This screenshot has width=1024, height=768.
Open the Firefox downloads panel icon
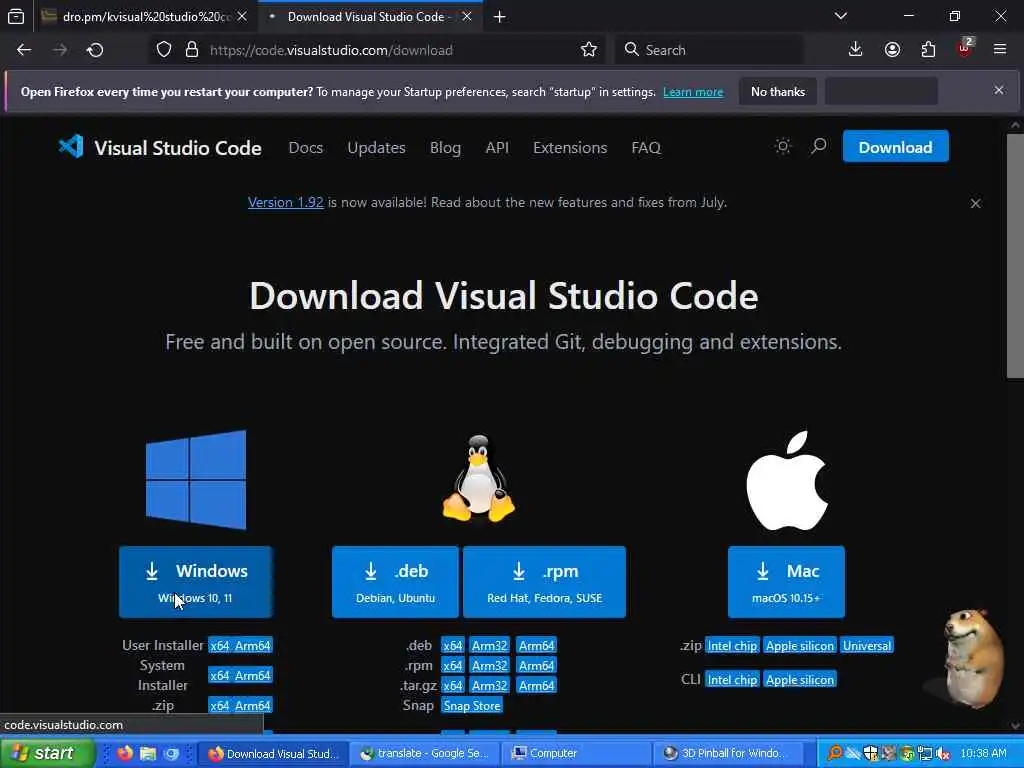click(x=855, y=50)
